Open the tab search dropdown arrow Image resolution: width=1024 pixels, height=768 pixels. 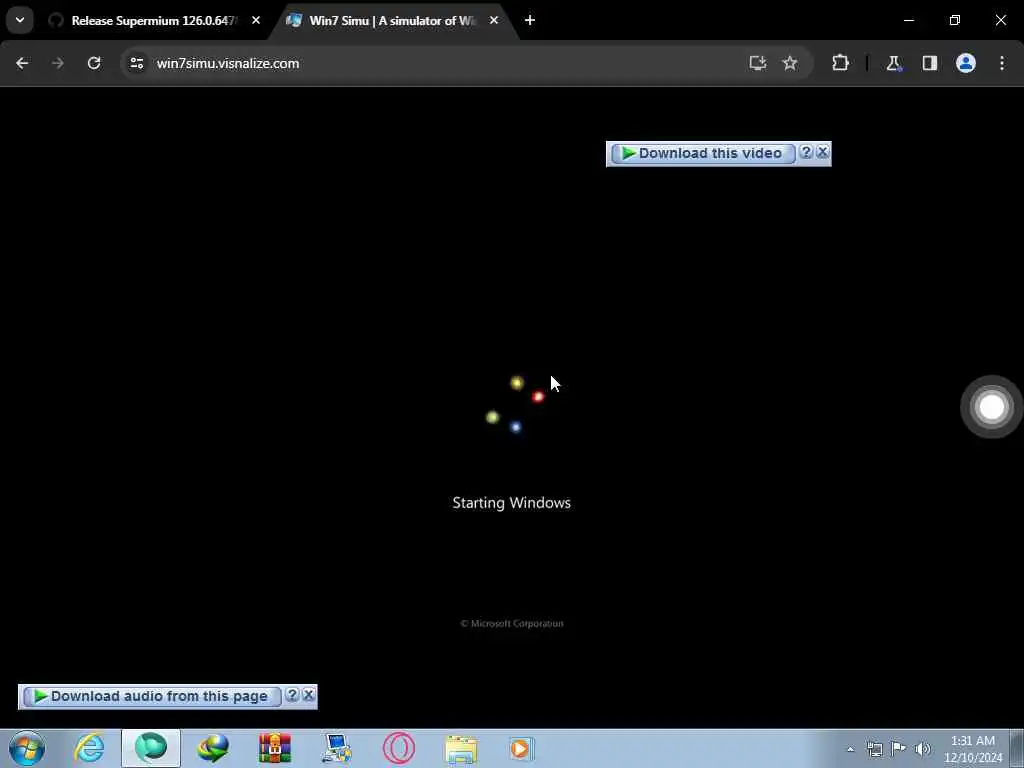pos(20,20)
